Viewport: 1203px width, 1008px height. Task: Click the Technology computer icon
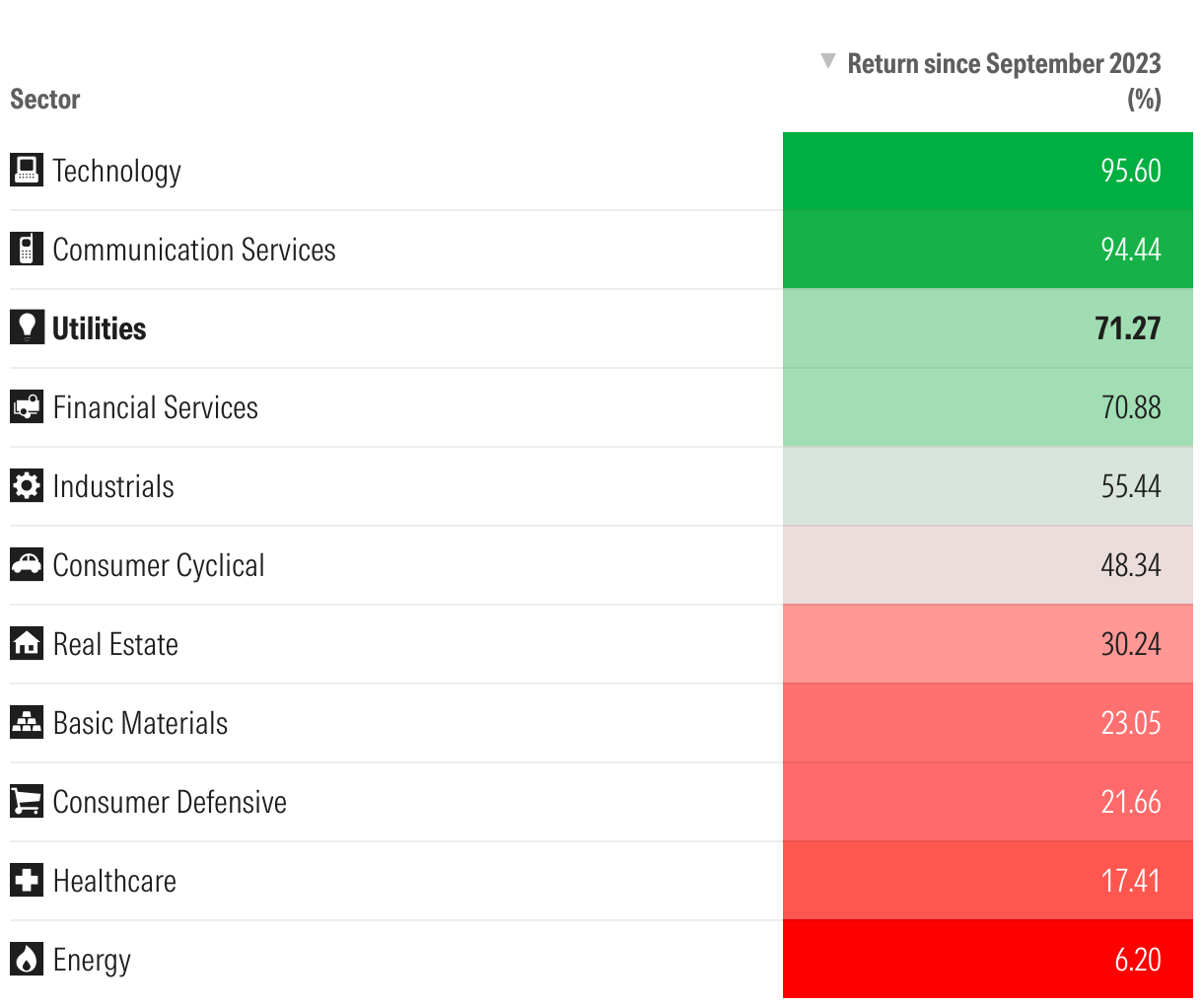pos(27,171)
